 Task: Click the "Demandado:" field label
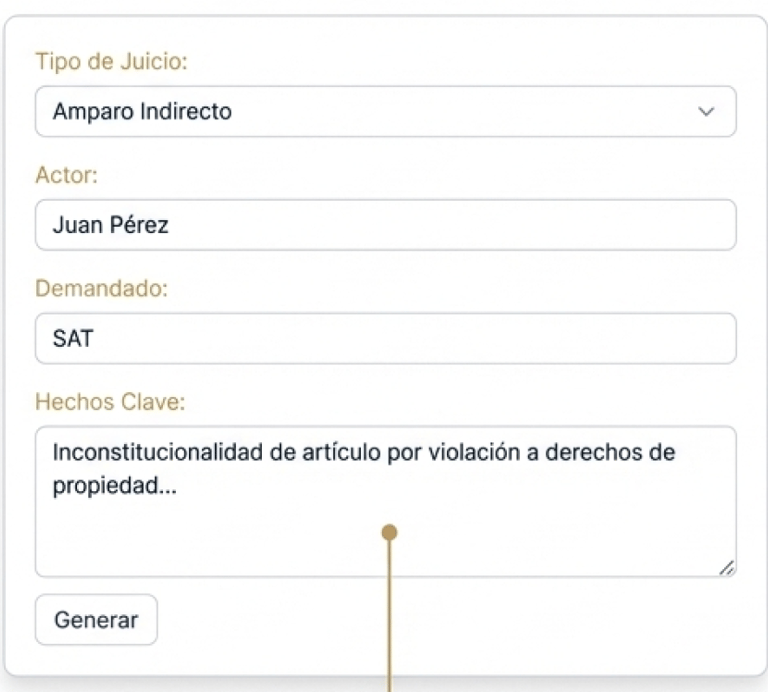tap(102, 288)
